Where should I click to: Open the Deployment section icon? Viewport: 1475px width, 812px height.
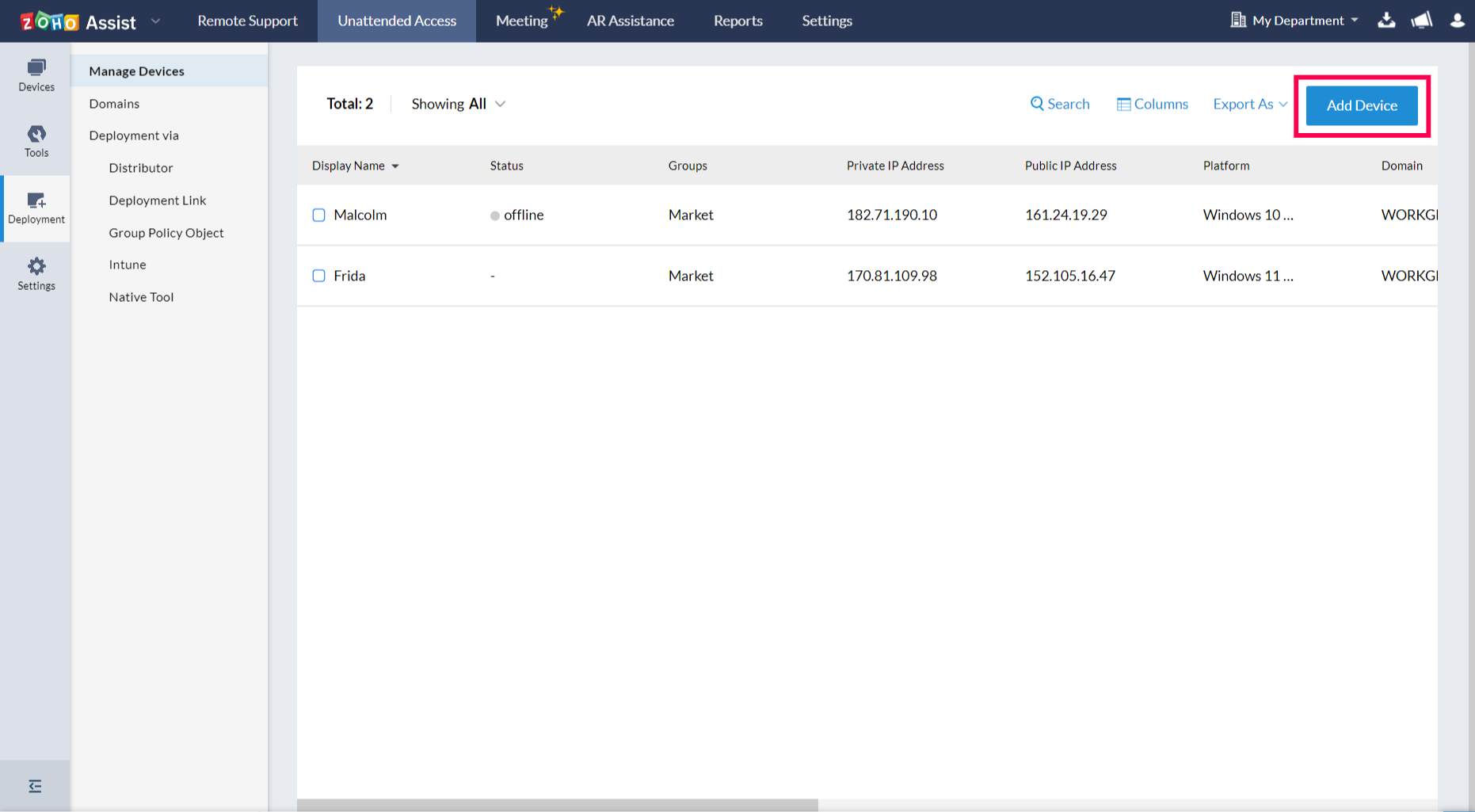pyautogui.click(x=36, y=208)
